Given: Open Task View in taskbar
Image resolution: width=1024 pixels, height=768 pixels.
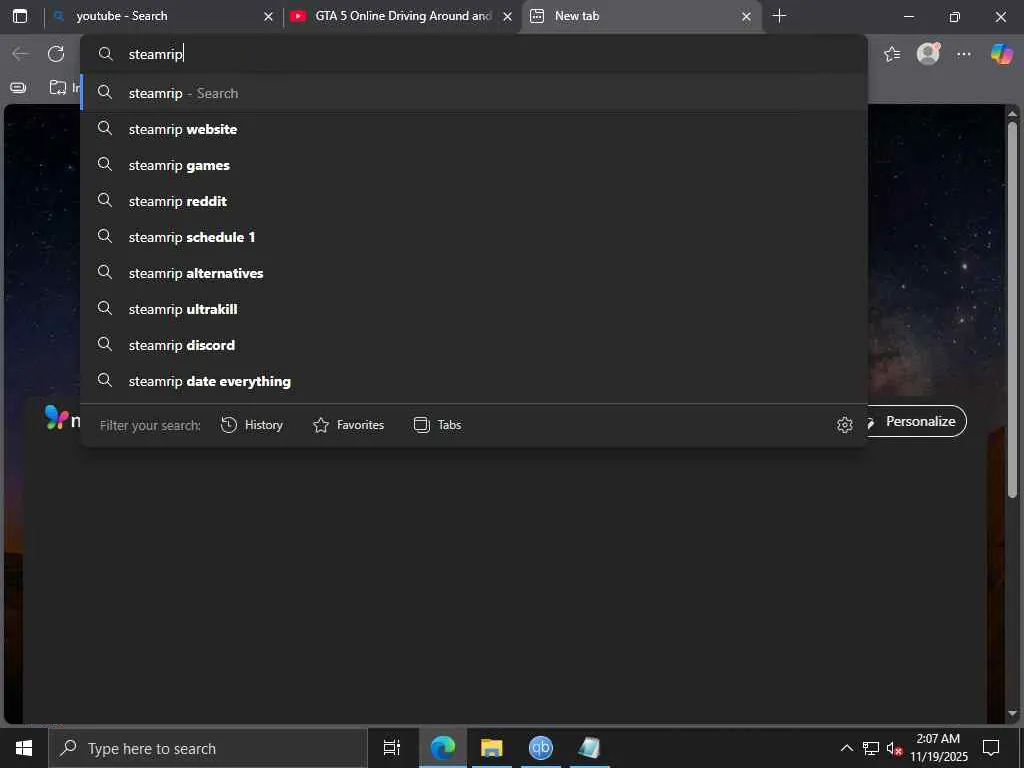Looking at the screenshot, I should coord(392,748).
